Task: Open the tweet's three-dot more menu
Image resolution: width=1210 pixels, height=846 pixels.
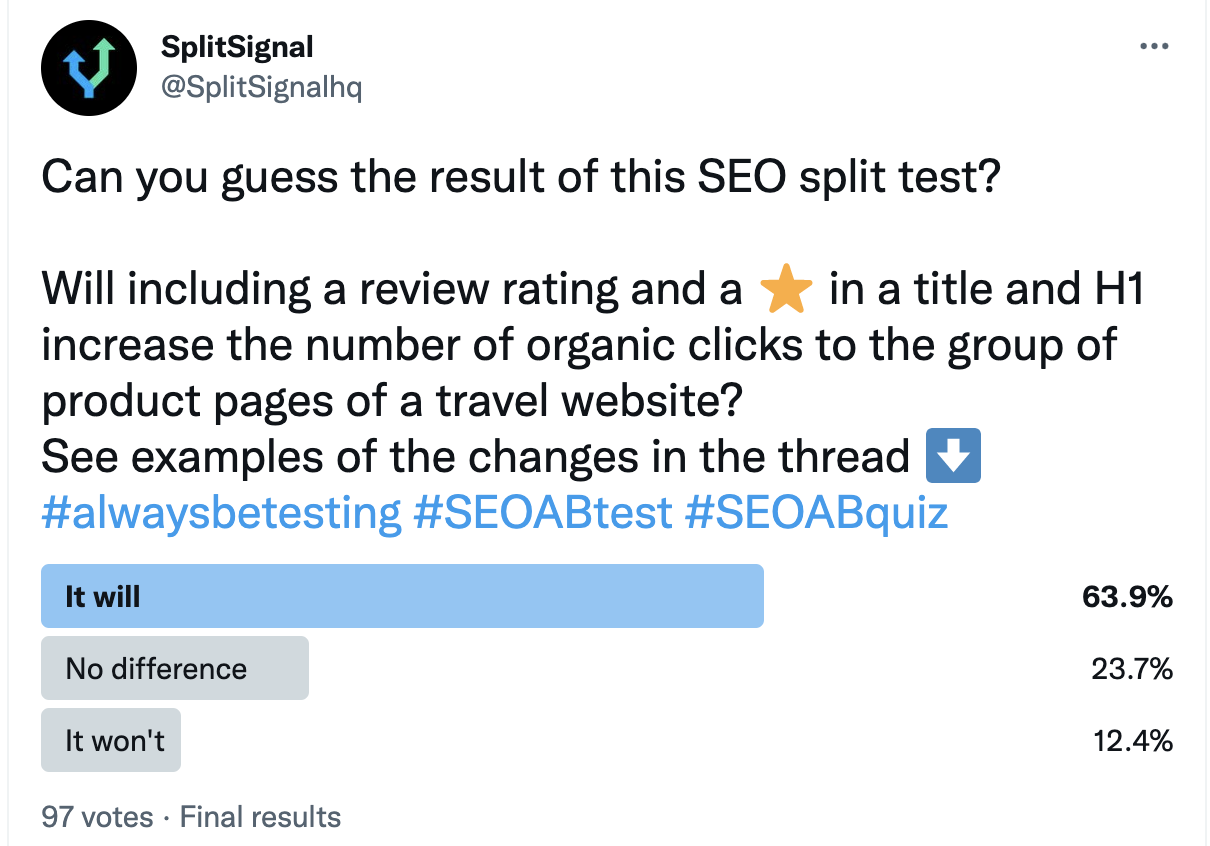Action: pyautogui.click(x=1154, y=46)
